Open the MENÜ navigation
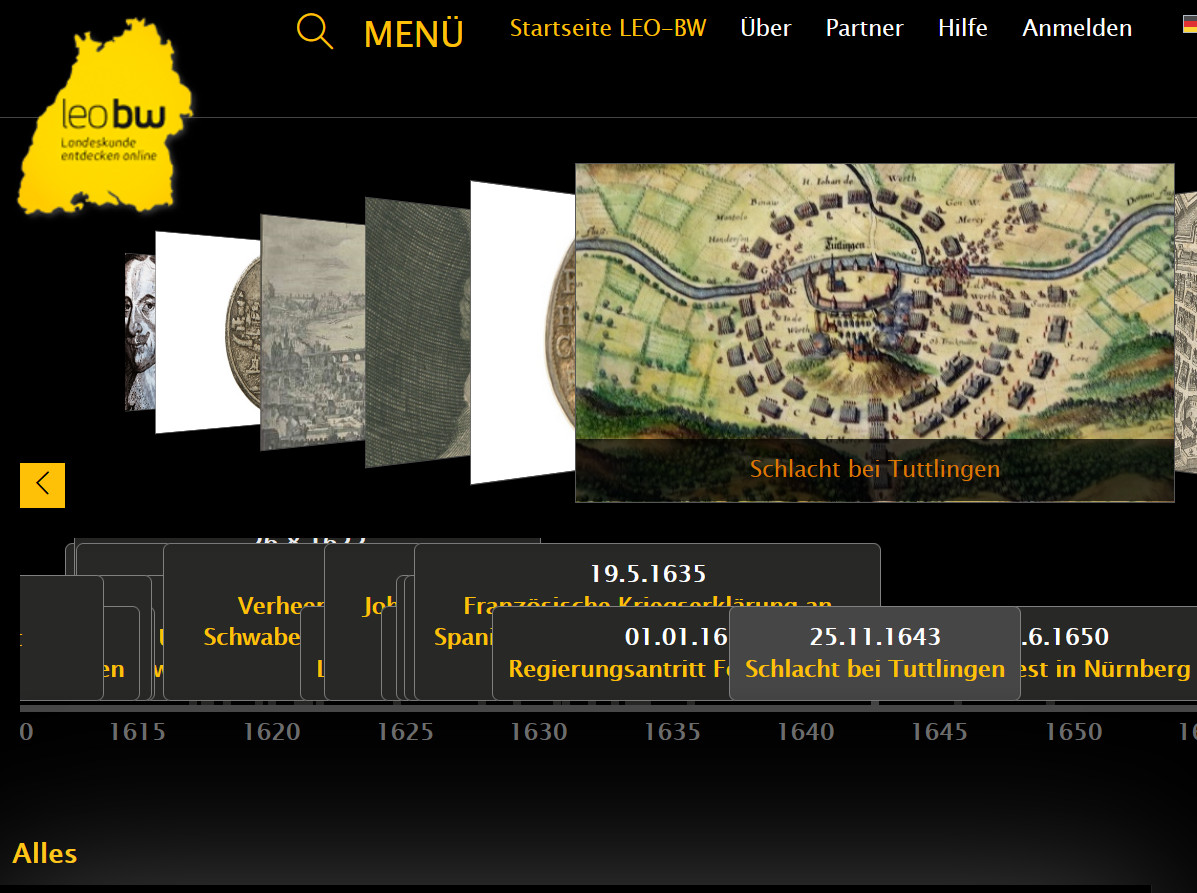The width and height of the screenshot is (1197, 893). click(414, 34)
